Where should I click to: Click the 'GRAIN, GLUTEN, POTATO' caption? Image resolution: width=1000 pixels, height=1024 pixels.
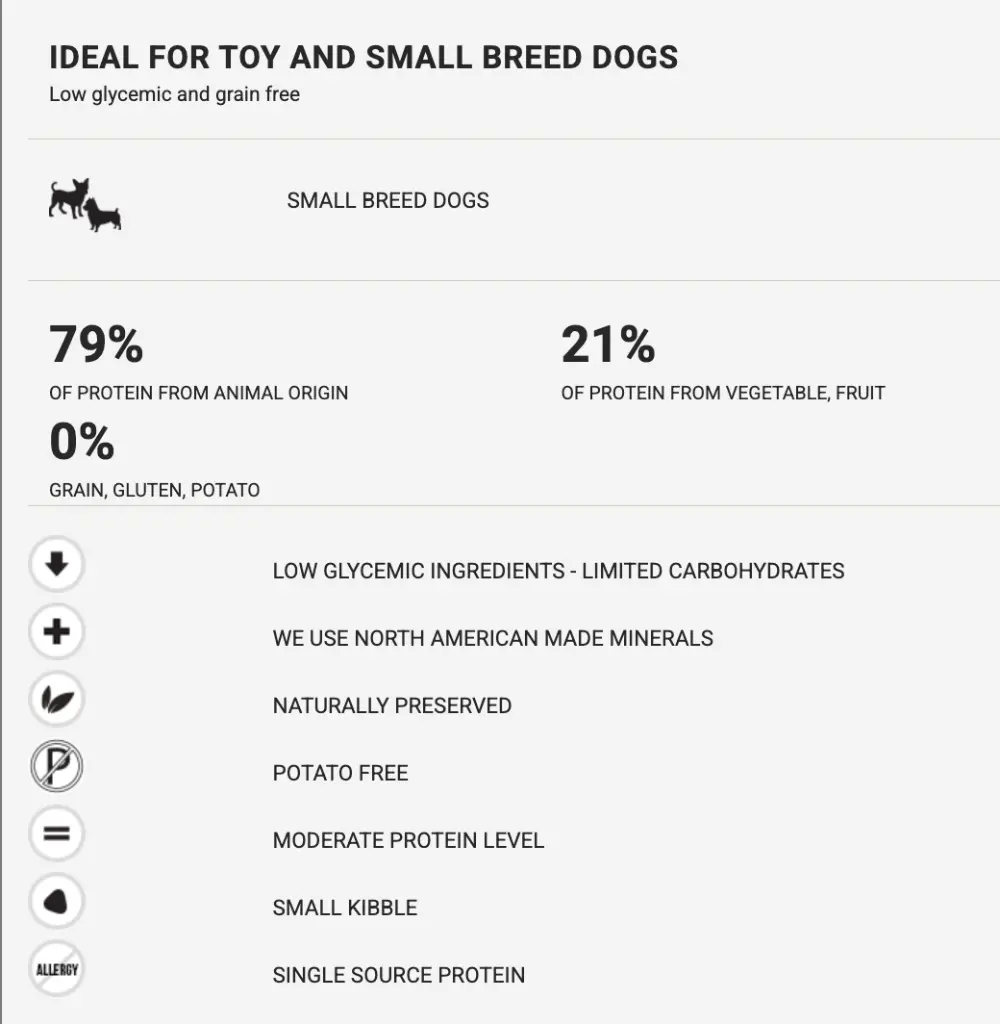pos(155,490)
